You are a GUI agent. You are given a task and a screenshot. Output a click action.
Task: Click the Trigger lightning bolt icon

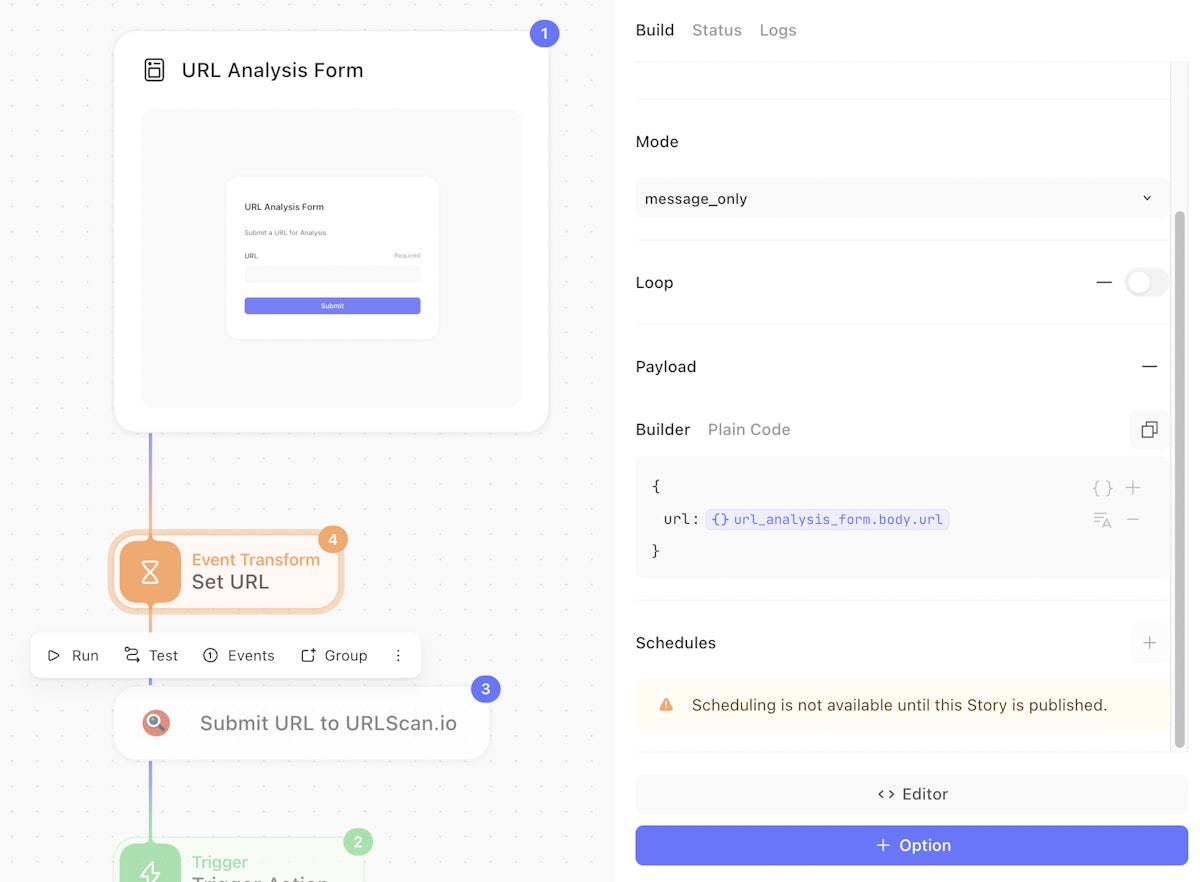150,870
